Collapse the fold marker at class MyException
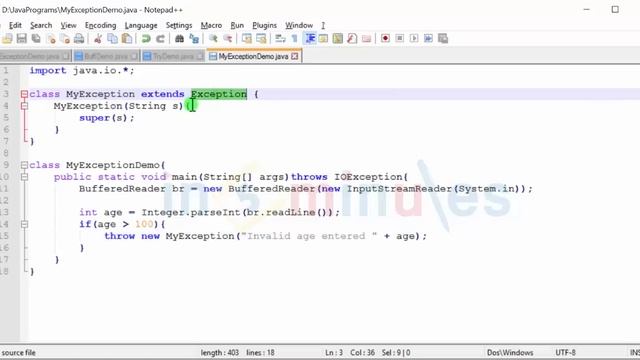Viewport: 640px width, 360px height. 24,94
